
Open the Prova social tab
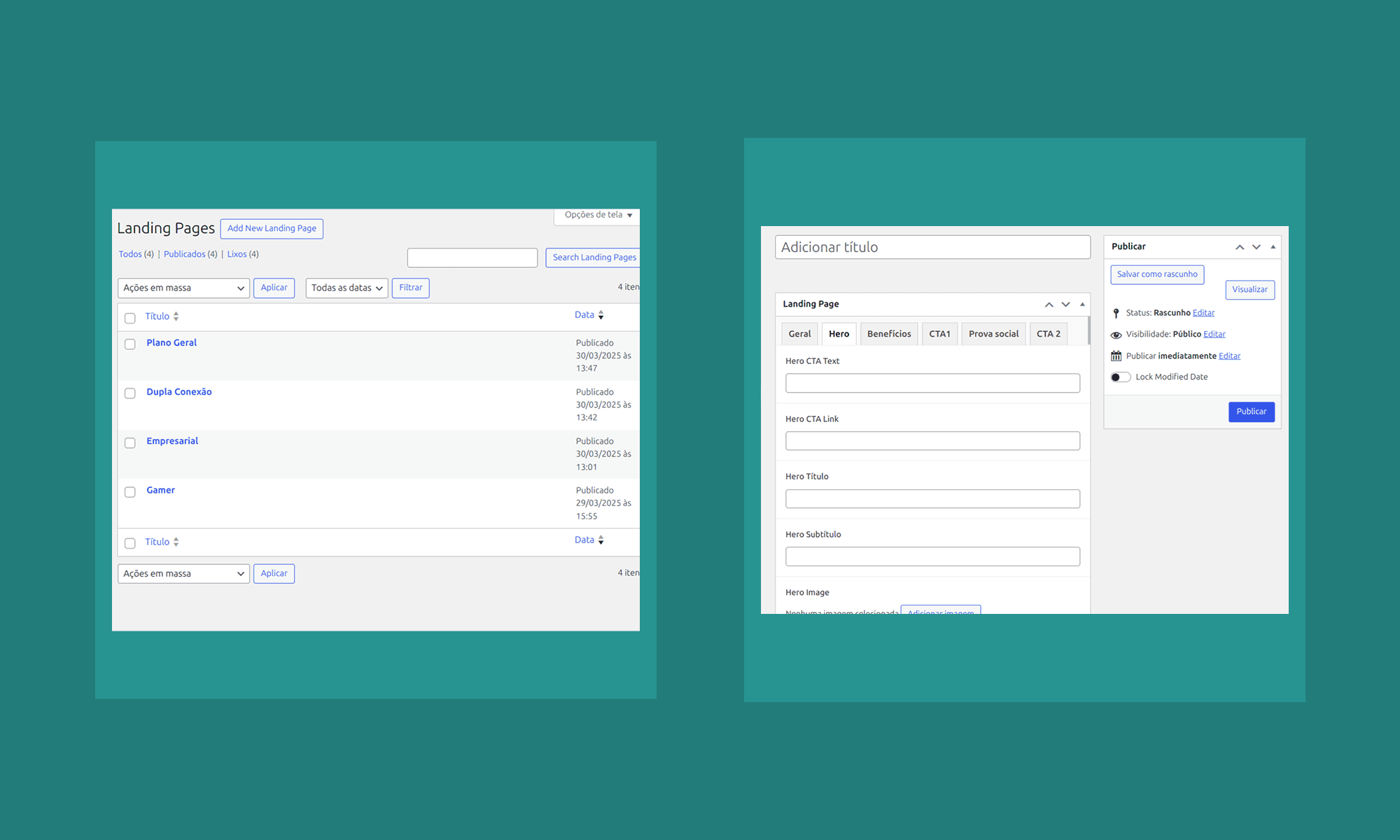[993, 333]
